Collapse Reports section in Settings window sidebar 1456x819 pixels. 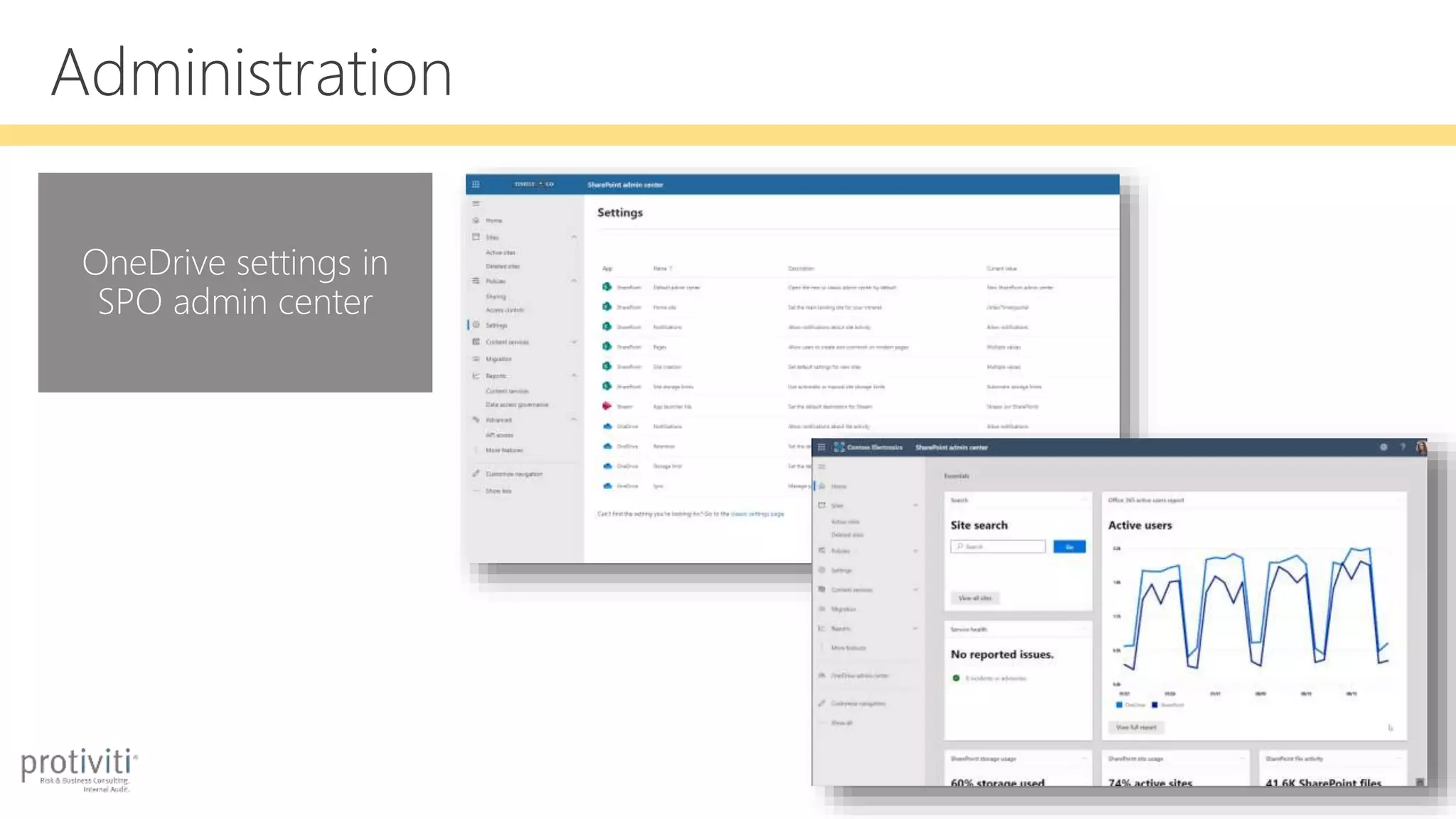(574, 375)
